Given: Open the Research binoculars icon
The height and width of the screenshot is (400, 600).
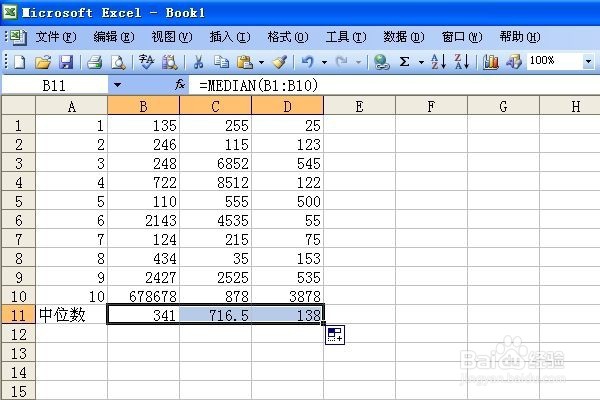Looking at the screenshot, I should coord(170,62).
